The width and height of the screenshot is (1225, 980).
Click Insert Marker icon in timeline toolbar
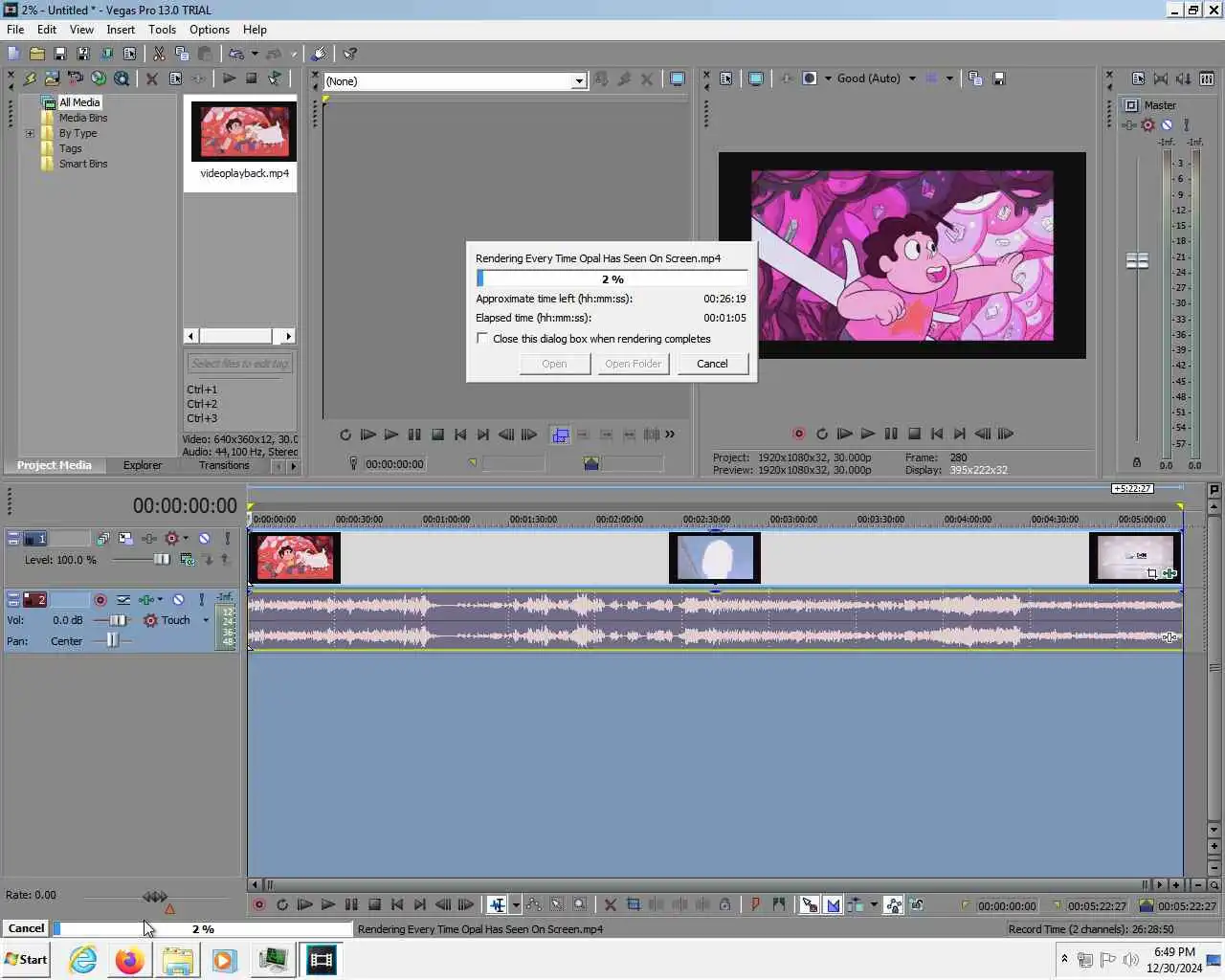tap(755, 904)
